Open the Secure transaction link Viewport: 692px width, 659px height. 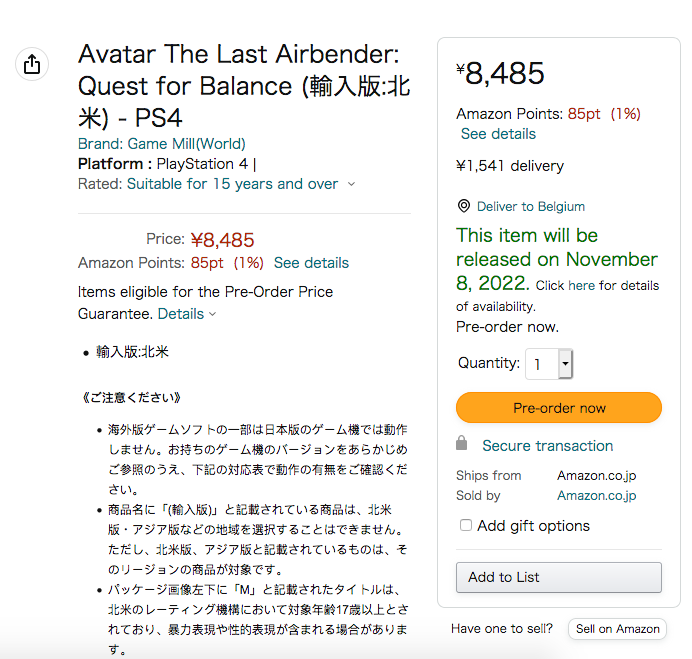pyautogui.click(x=547, y=446)
